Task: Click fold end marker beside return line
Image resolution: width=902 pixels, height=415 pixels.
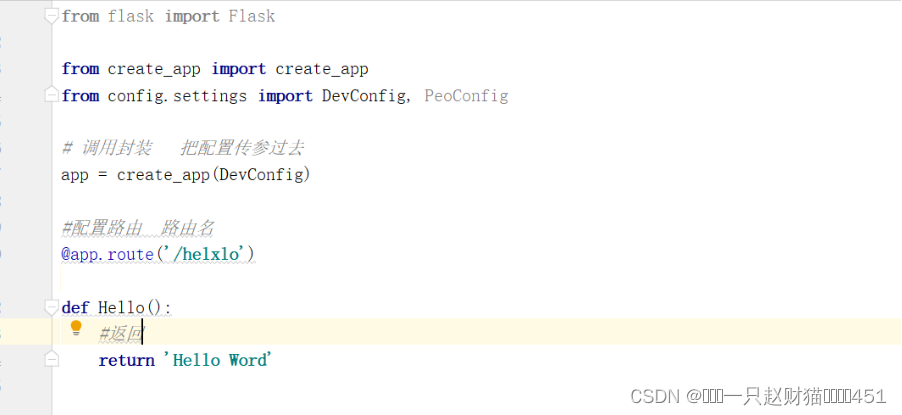Action: click(x=52, y=360)
